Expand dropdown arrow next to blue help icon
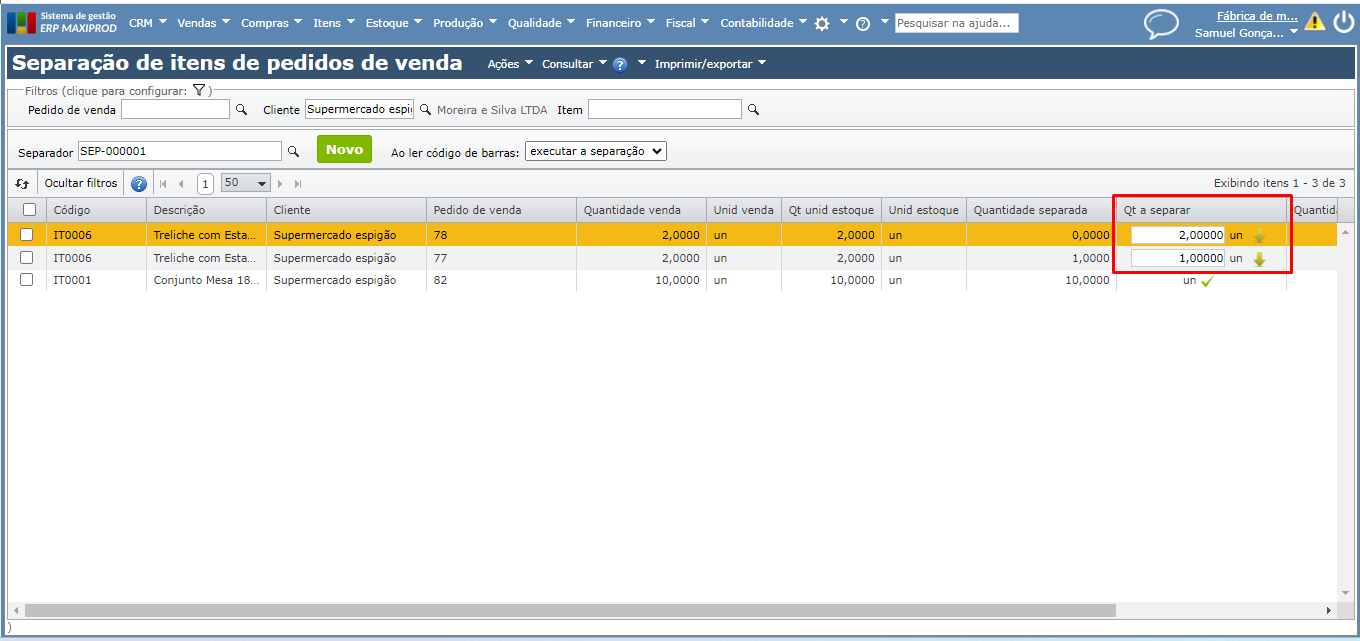This screenshot has width=1360, height=641. [641, 63]
